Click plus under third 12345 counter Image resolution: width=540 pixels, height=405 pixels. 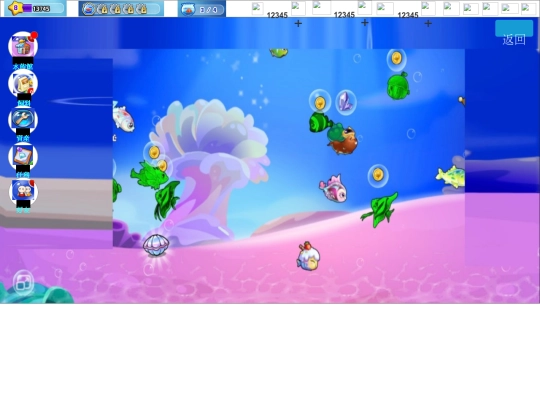coord(428,23)
